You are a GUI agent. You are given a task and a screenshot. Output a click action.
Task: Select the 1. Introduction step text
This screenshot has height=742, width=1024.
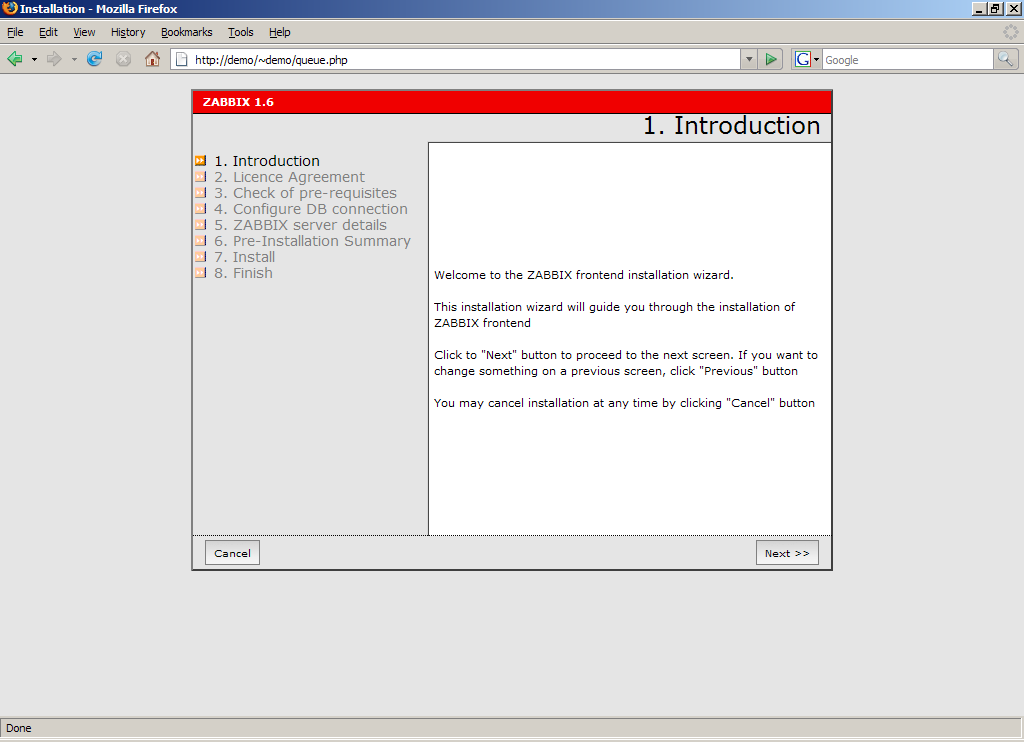point(267,161)
